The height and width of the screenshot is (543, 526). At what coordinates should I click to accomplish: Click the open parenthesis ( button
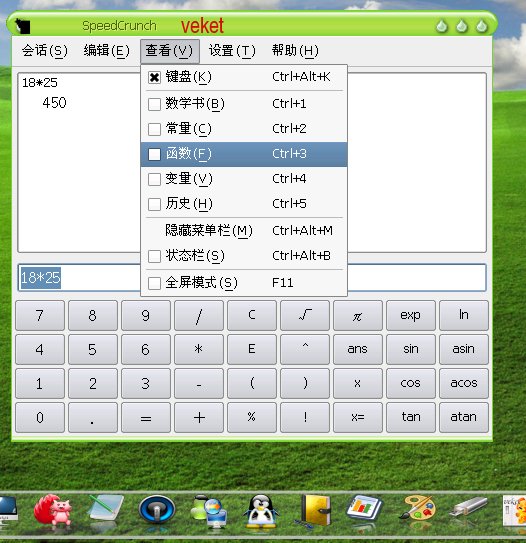[252, 383]
